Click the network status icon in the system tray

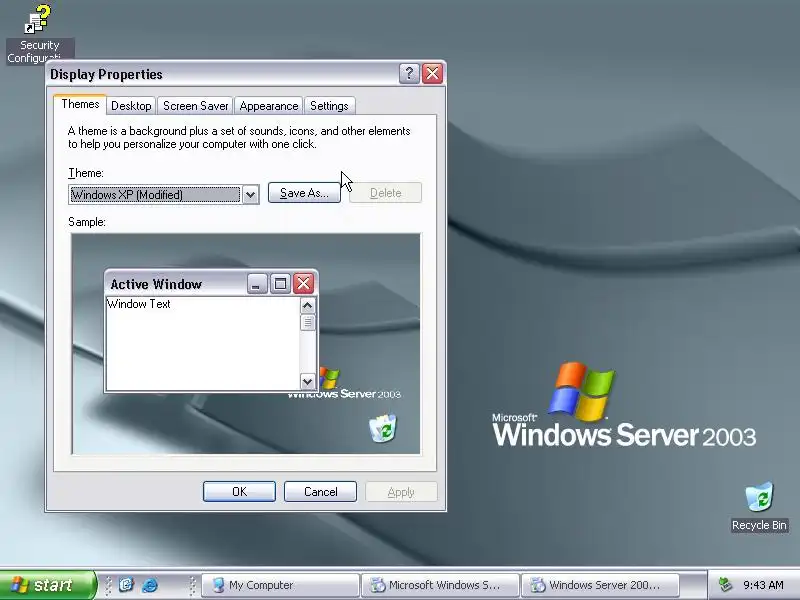point(724,585)
